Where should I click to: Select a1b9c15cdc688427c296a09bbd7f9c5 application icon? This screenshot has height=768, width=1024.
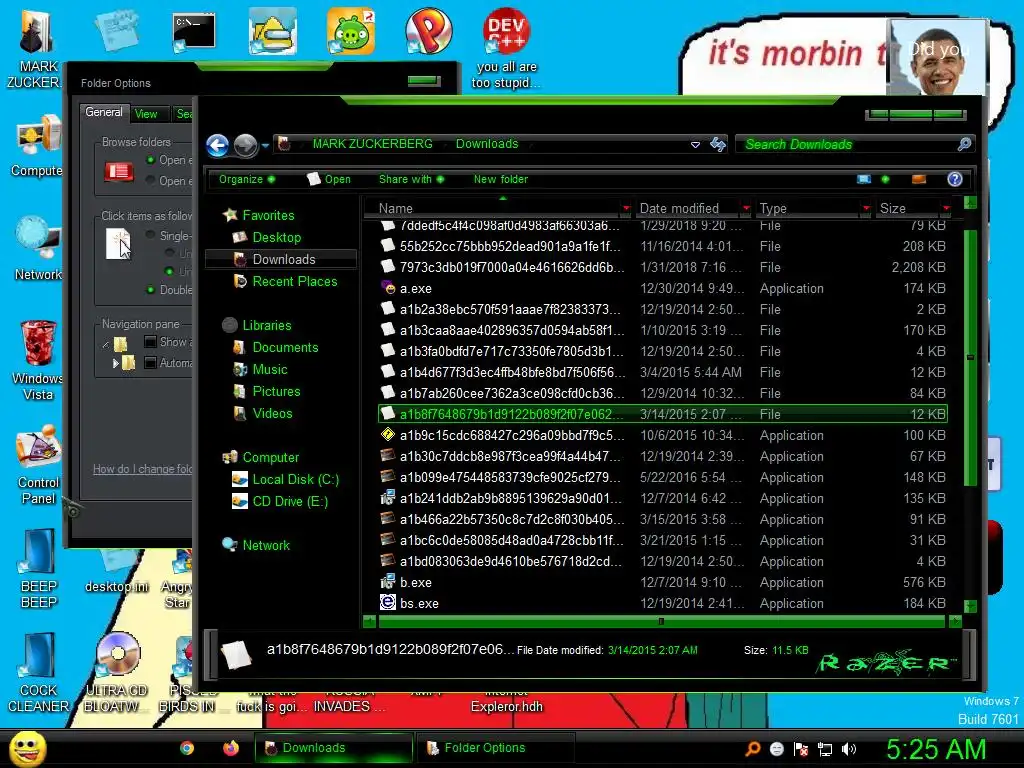pyautogui.click(x=388, y=435)
